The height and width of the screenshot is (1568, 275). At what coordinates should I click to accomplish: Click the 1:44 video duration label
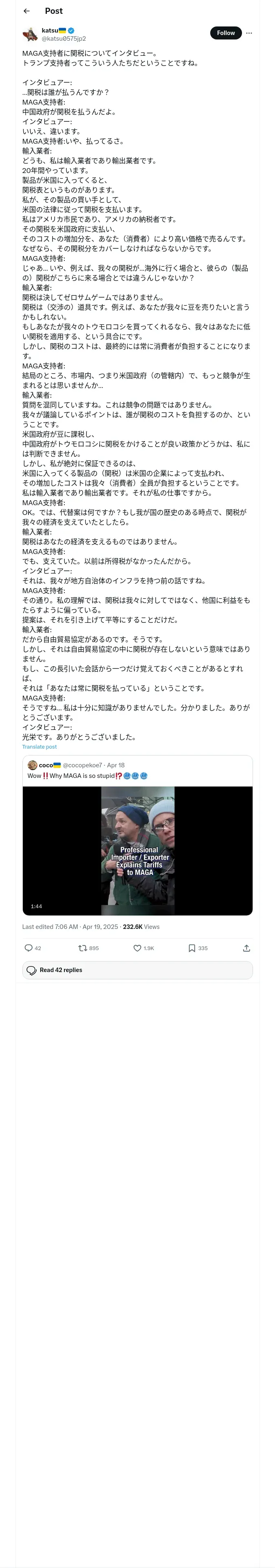point(37,907)
